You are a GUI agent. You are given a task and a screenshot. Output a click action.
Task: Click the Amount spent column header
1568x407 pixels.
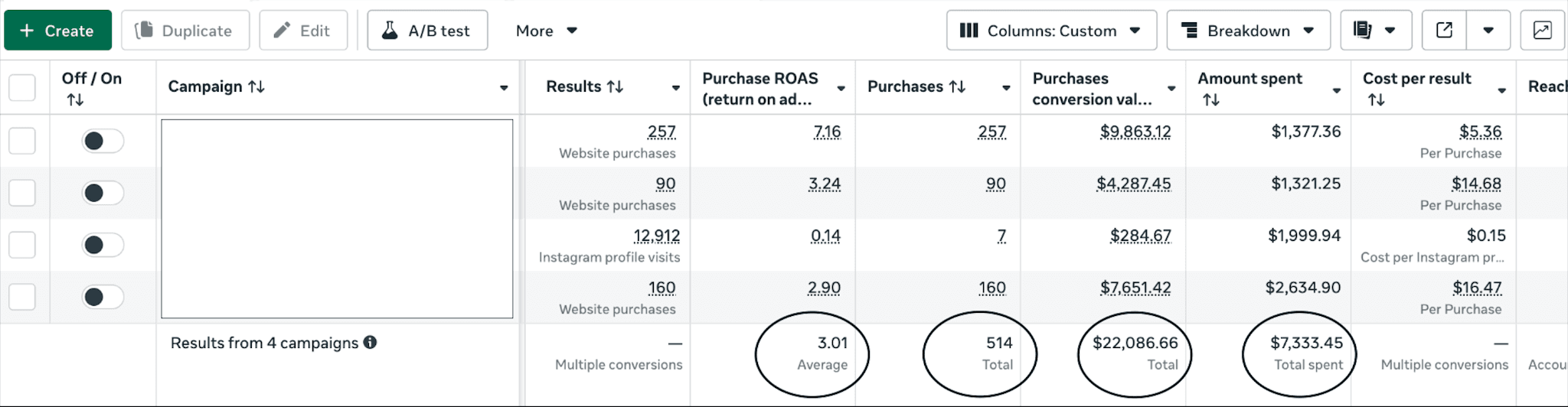pyautogui.click(x=1249, y=79)
